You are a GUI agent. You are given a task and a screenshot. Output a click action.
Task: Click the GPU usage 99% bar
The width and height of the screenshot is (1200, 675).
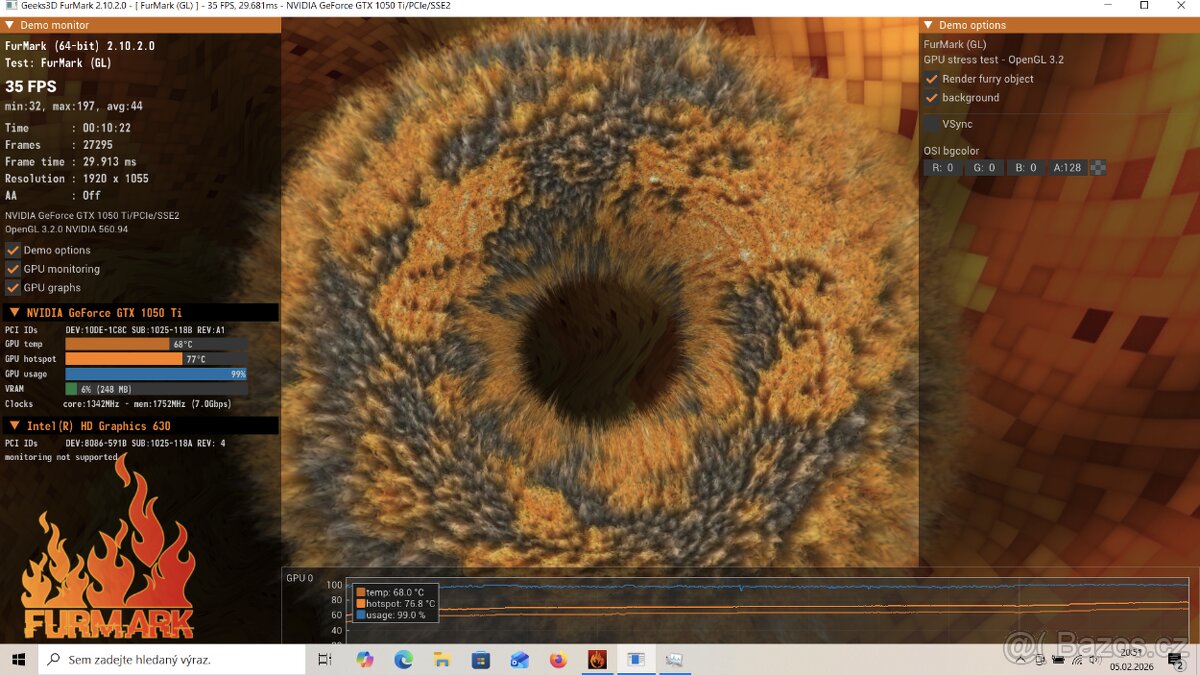coord(156,374)
